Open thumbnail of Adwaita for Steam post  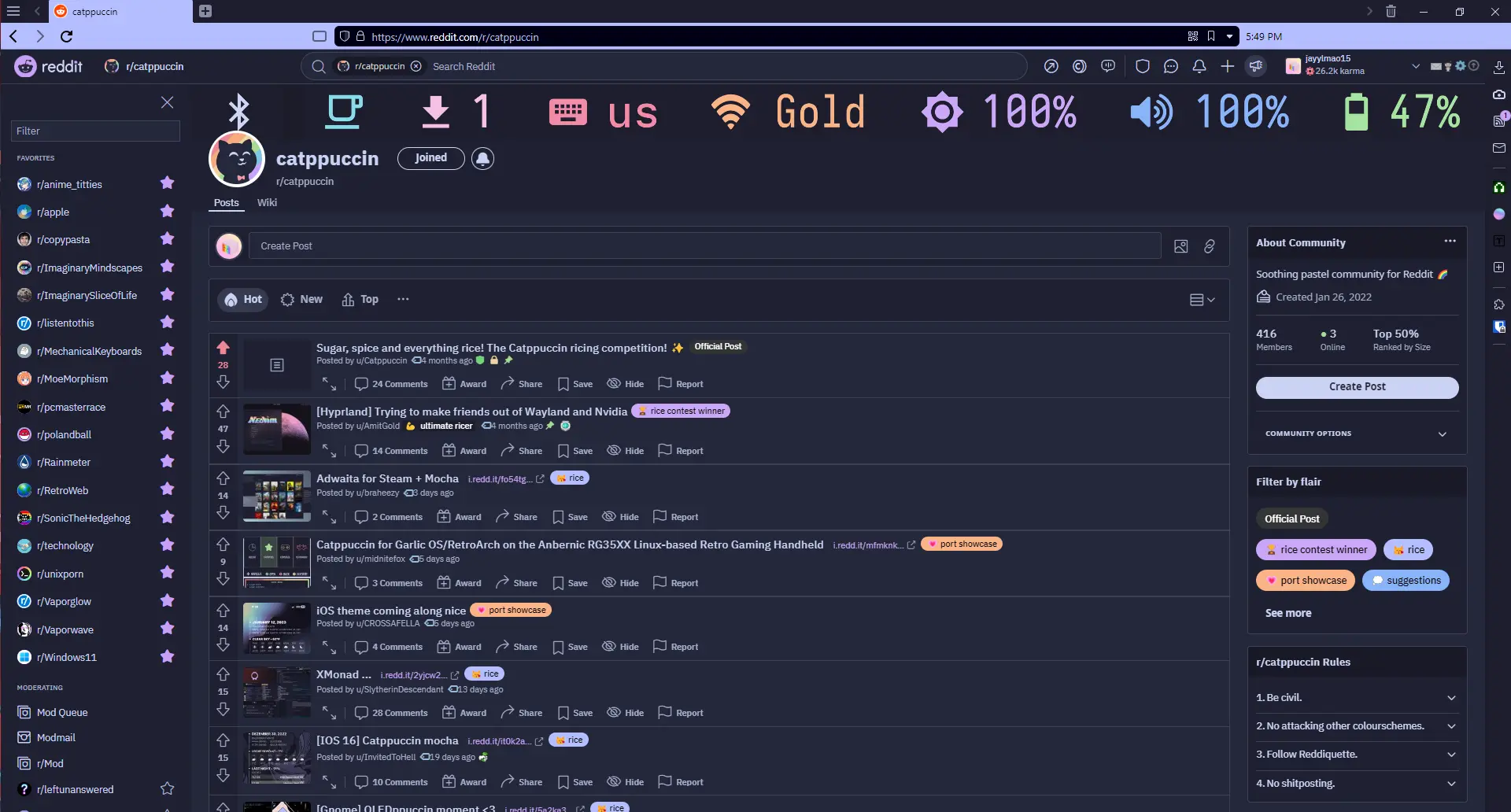pos(276,496)
